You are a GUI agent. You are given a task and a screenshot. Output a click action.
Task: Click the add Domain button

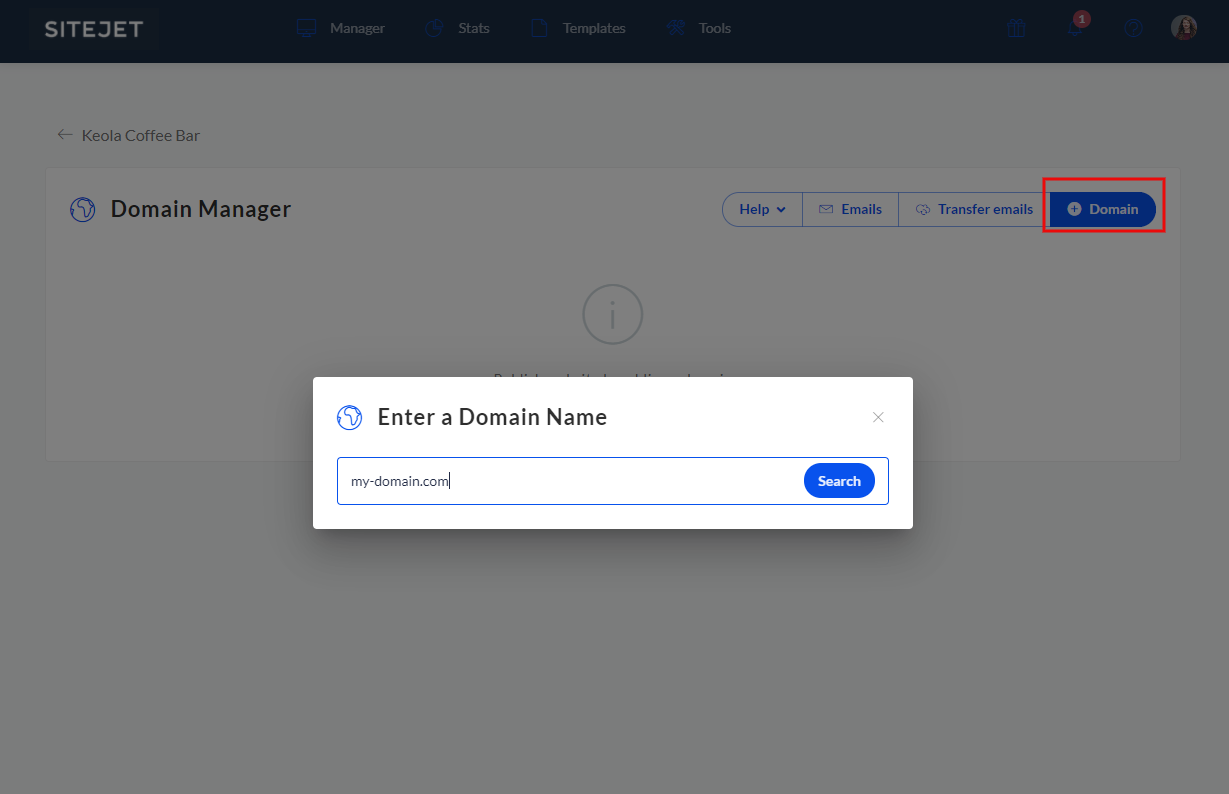[x=1102, y=209]
